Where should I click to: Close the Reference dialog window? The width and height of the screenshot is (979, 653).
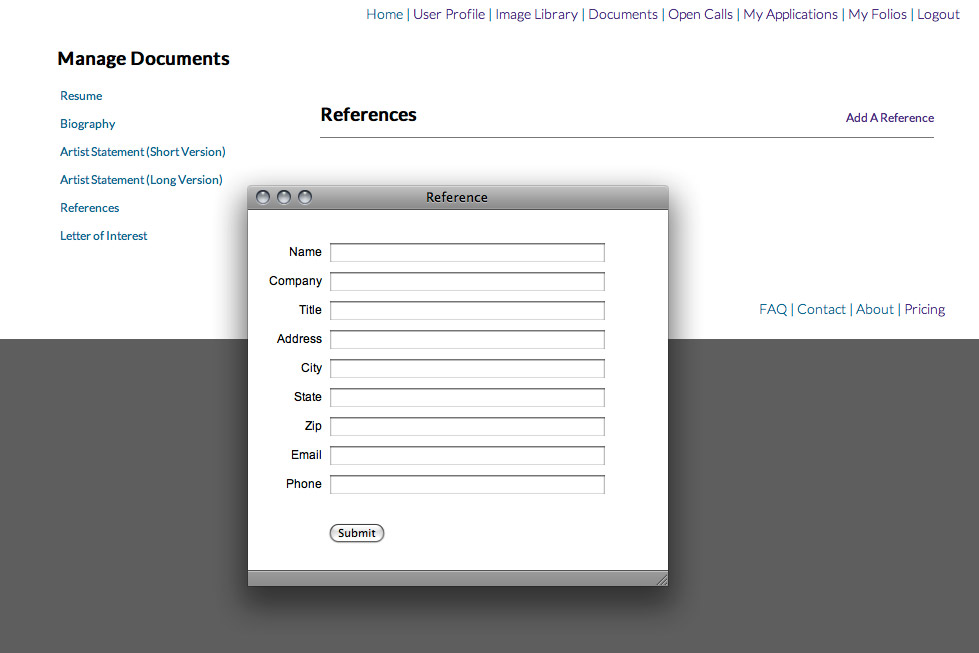click(x=263, y=197)
